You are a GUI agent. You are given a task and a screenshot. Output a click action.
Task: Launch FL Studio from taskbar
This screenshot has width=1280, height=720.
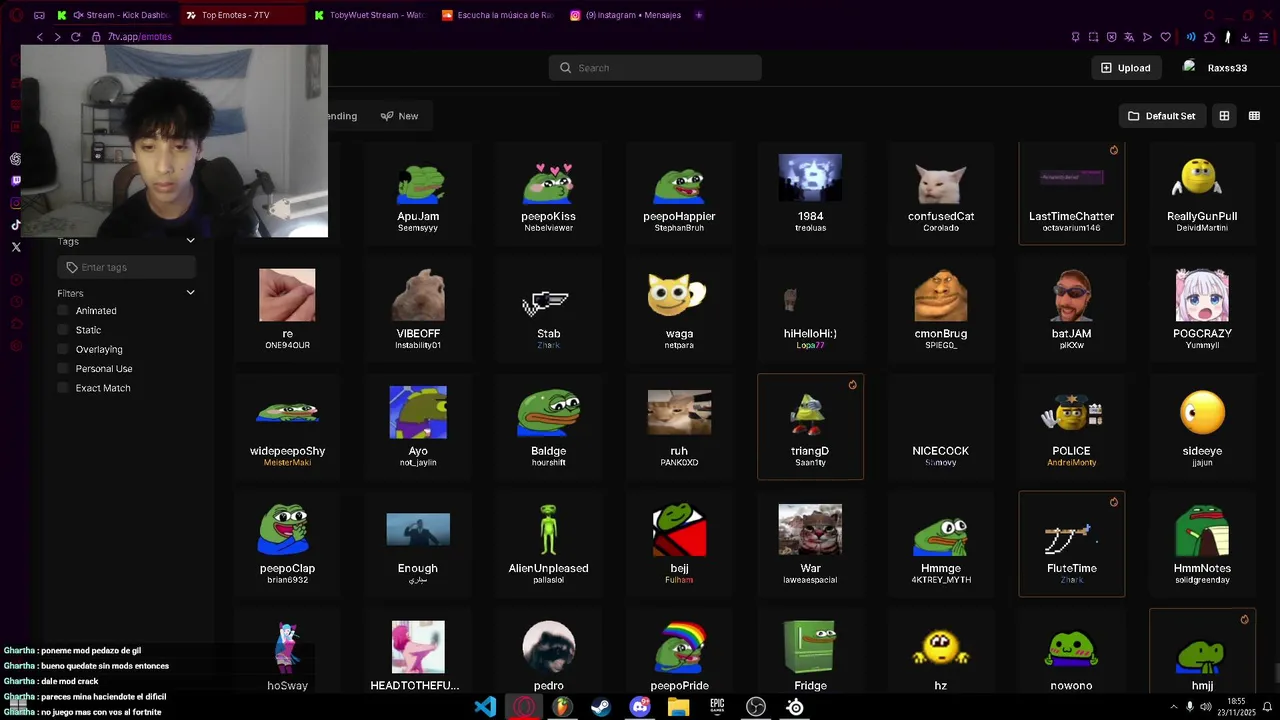coord(562,707)
